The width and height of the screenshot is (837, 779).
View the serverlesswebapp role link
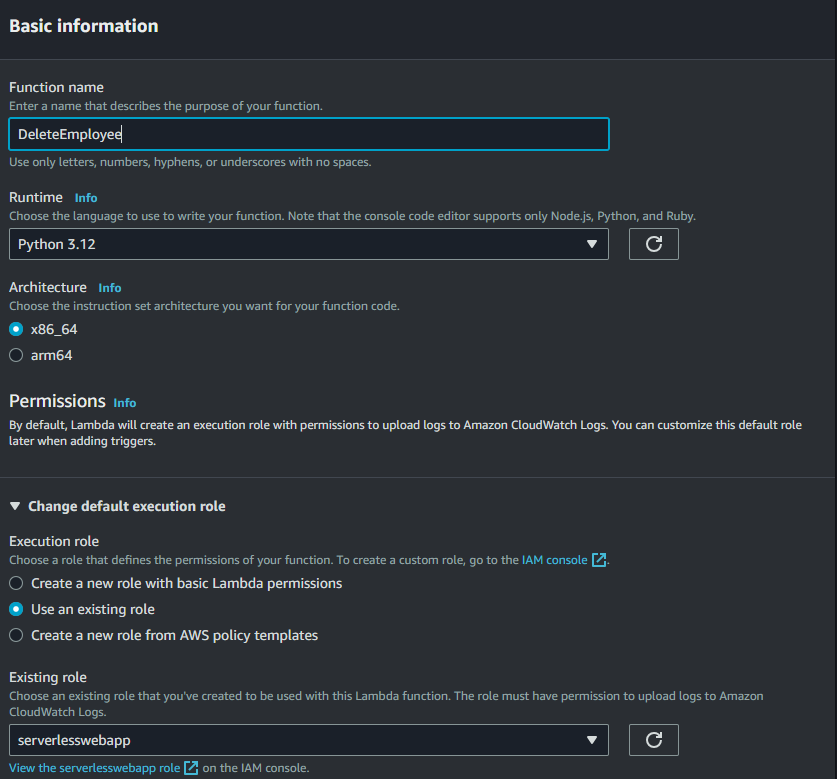click(94, 768)
